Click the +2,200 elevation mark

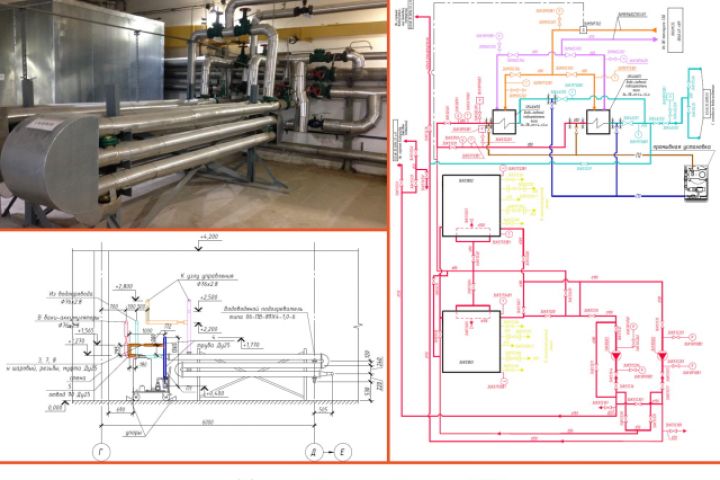pos(208,329)
